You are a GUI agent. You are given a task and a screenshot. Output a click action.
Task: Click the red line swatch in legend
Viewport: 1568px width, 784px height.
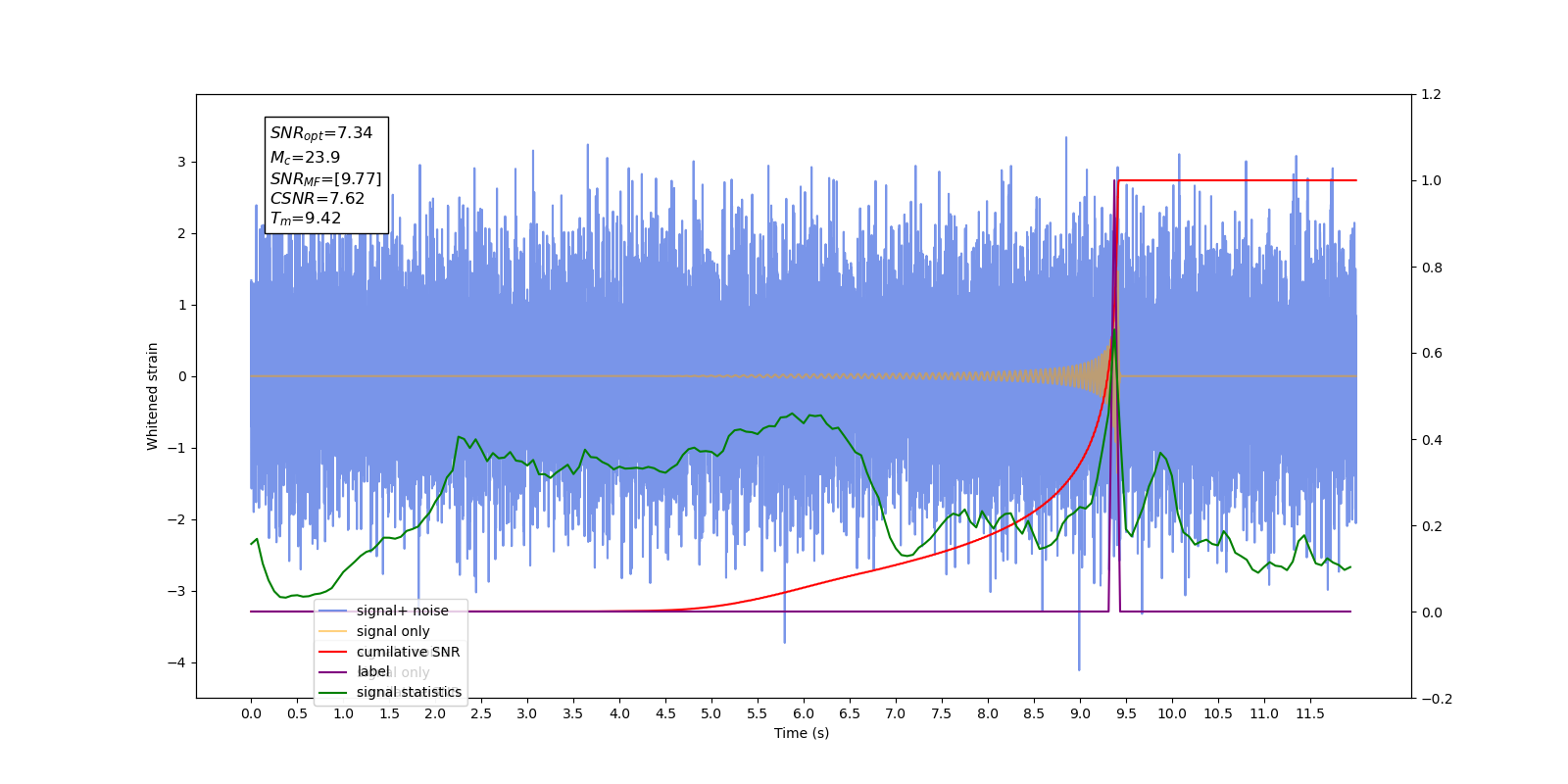(333, 652)
